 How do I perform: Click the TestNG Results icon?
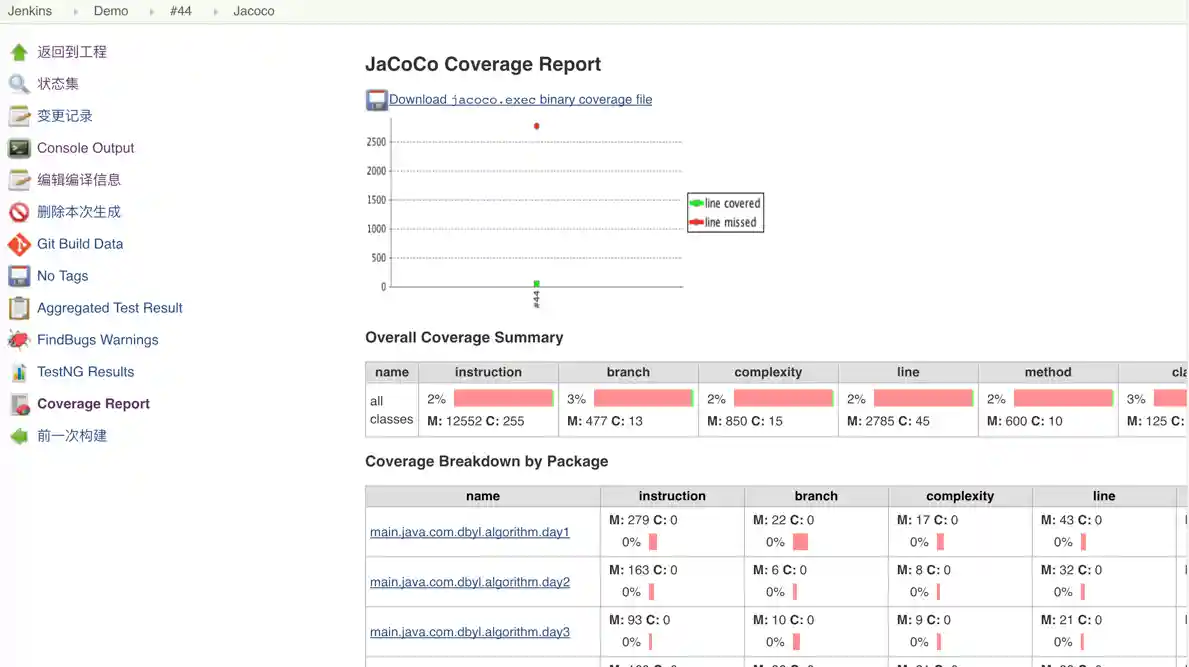point(19,372)
